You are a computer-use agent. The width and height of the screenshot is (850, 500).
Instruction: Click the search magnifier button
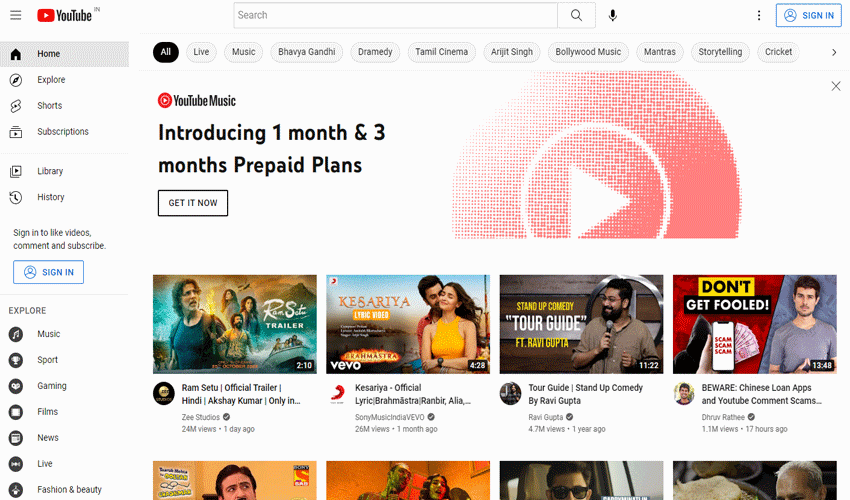[576, 15]
